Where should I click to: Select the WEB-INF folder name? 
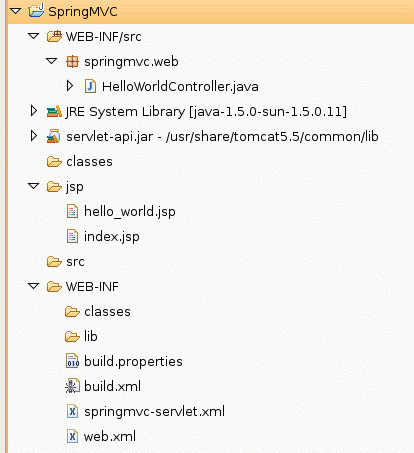pyautogui.click(x=92, y=286)
